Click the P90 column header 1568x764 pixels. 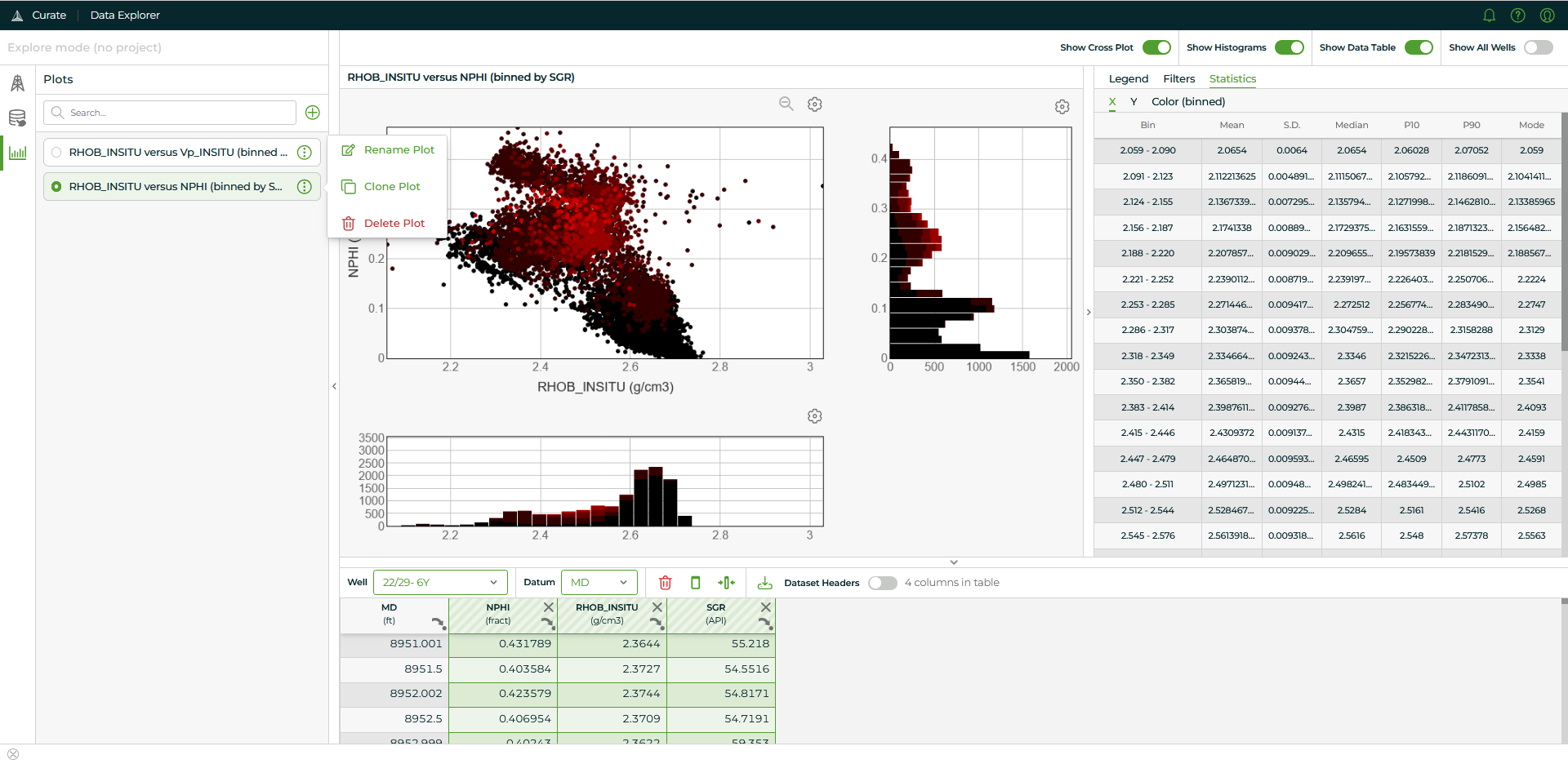tap(1472, 126)
